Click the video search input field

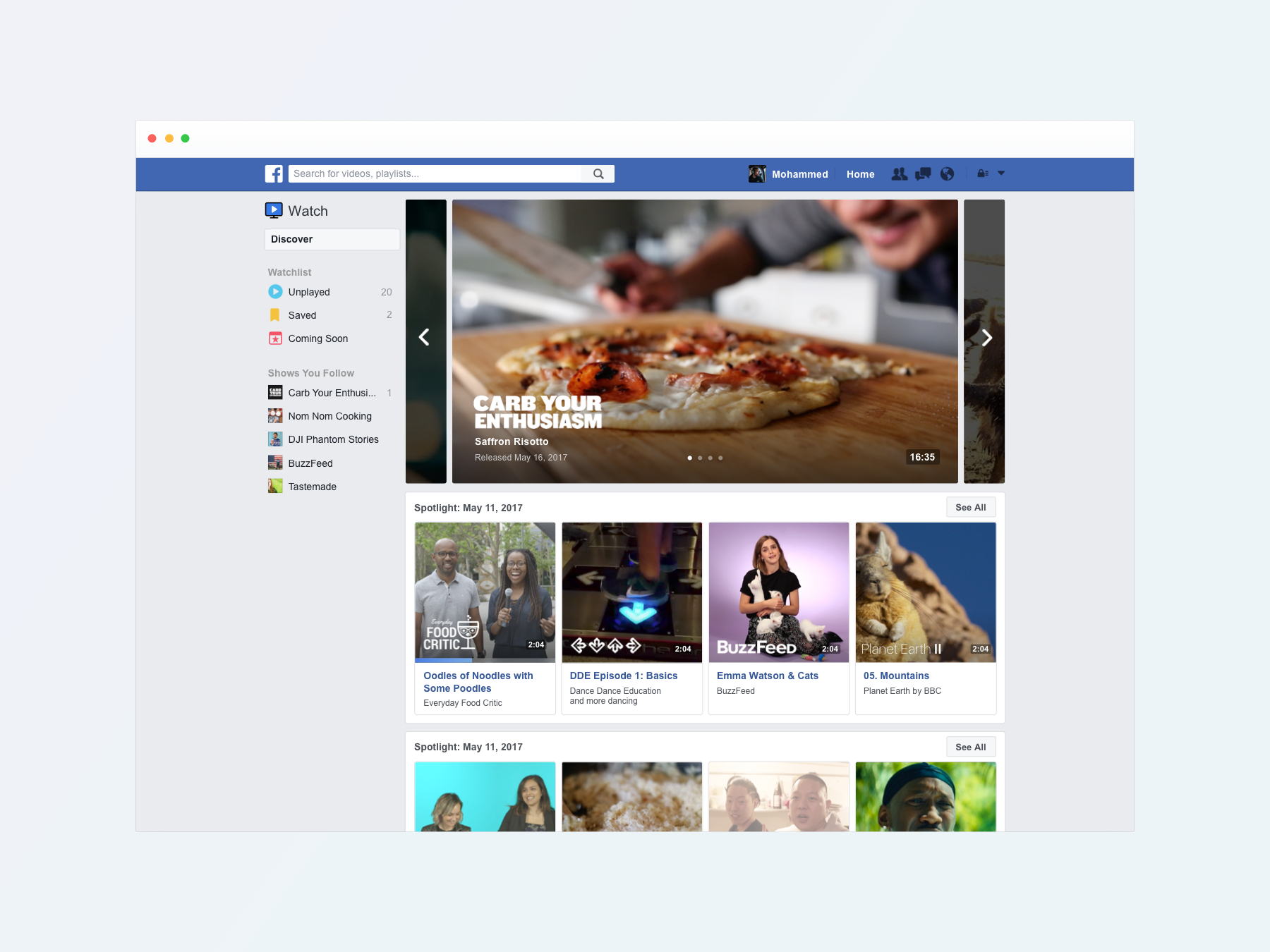tap(435, 174)
